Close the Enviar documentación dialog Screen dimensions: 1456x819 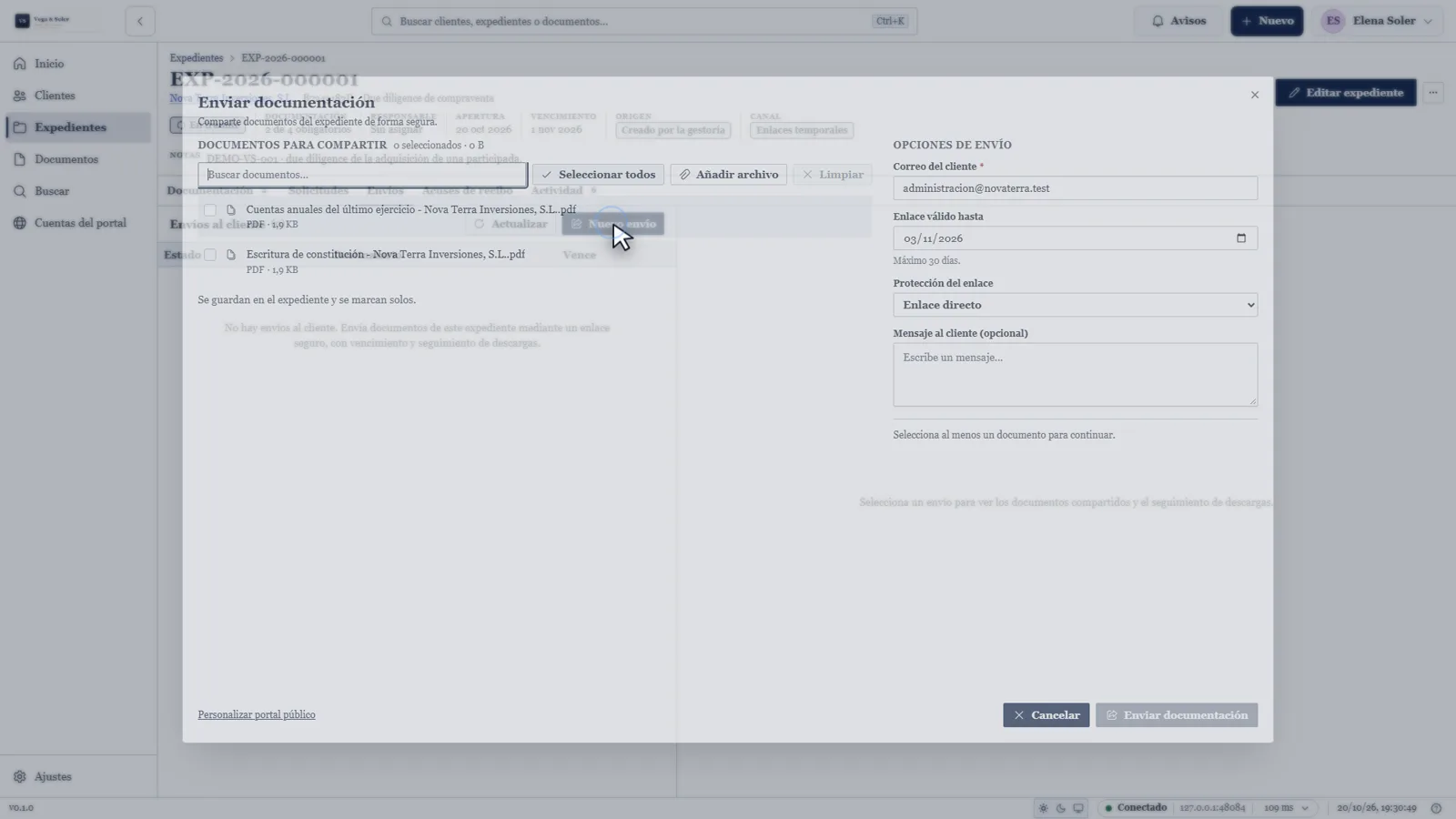[1255, 95]
